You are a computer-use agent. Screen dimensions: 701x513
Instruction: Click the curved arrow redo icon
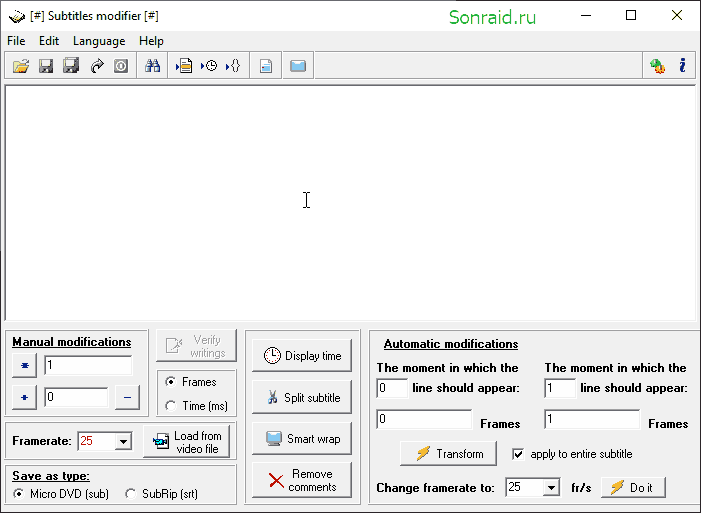(97, 66)
